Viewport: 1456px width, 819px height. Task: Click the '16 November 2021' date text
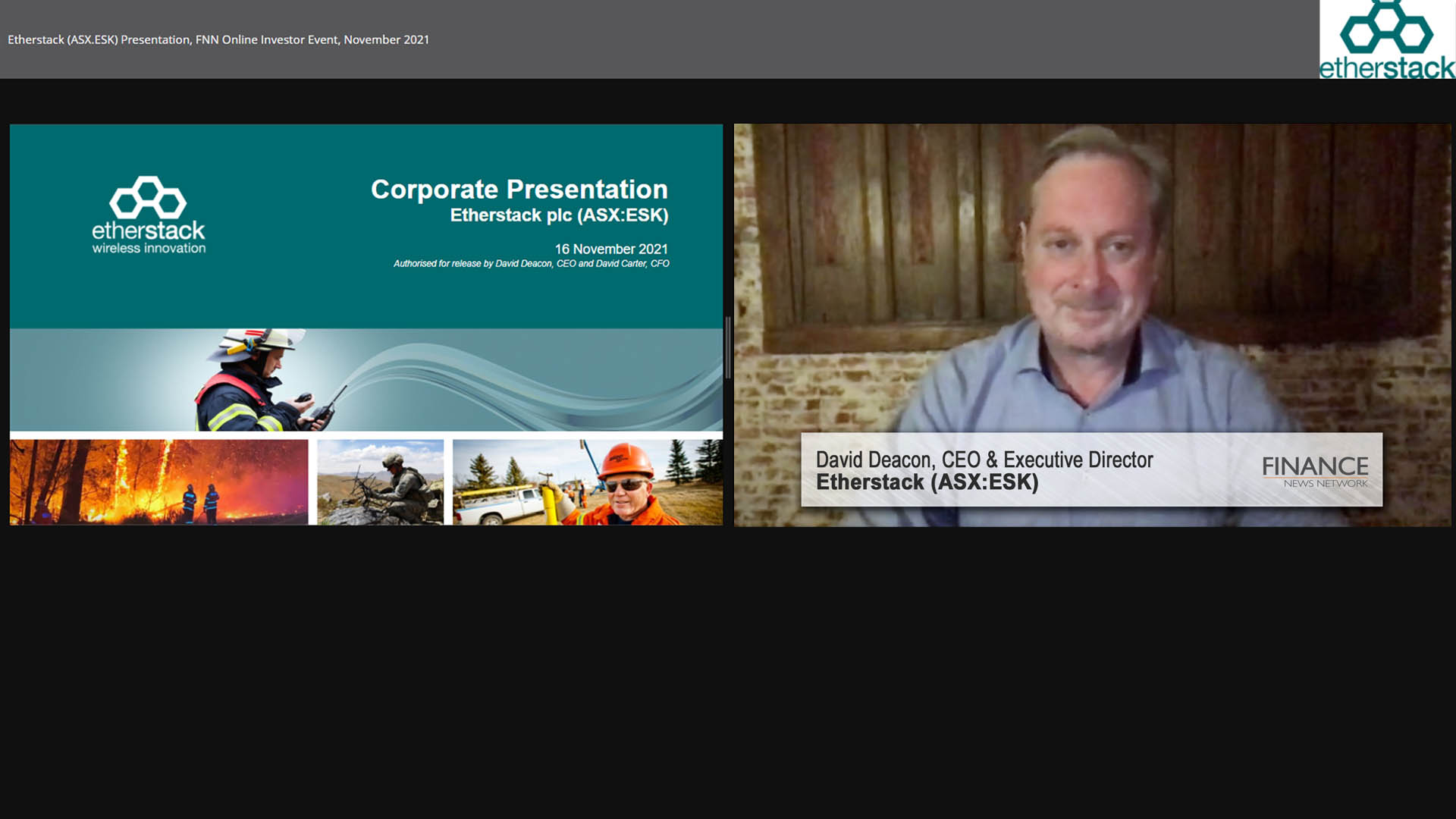(x=610, y=249)
